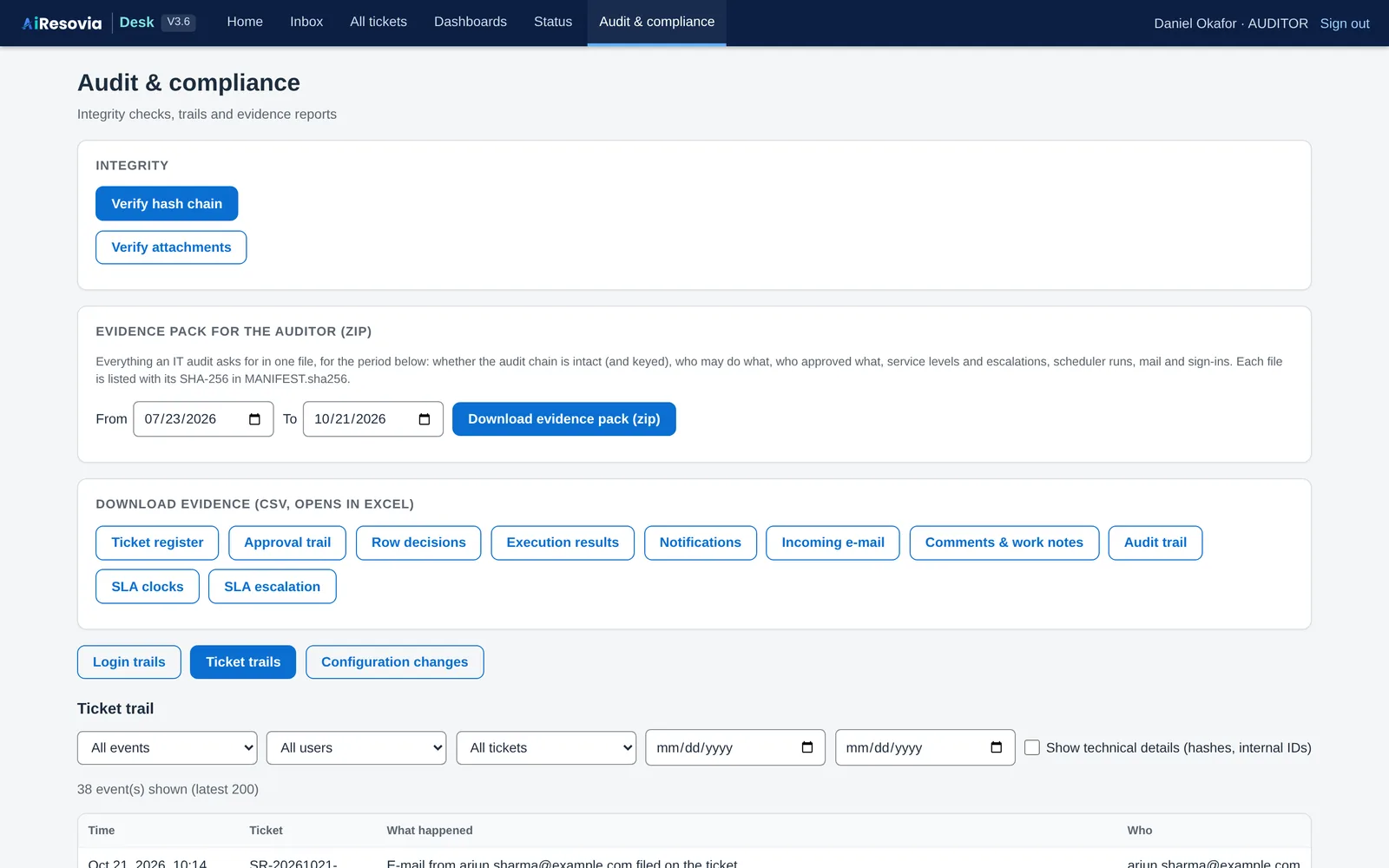This screenshot has width=1389, height=868.
Task: Download the Approval trail CSV
Action: [x=287, y=542]
